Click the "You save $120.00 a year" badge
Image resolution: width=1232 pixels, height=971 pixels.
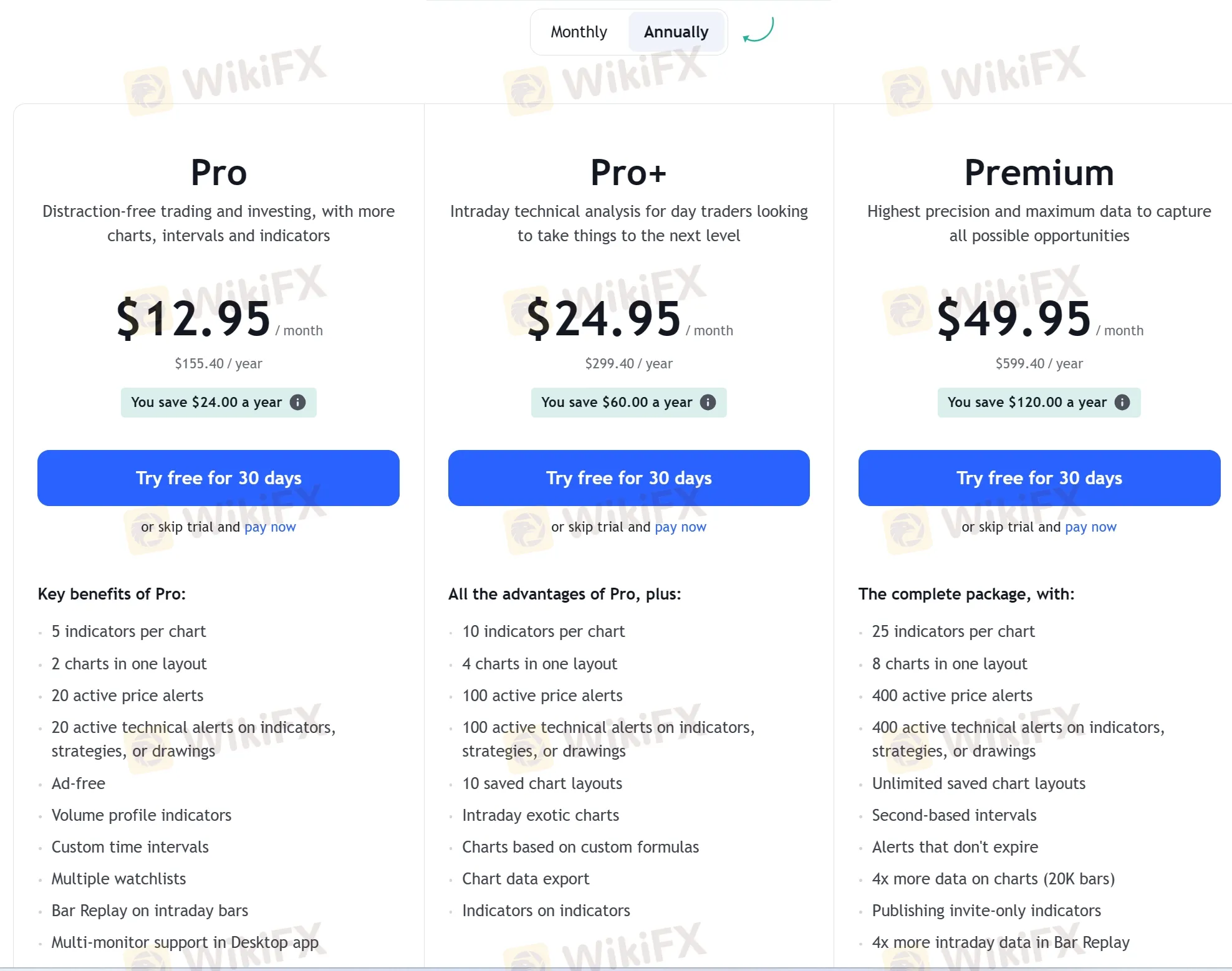[x=1027, y=403]
